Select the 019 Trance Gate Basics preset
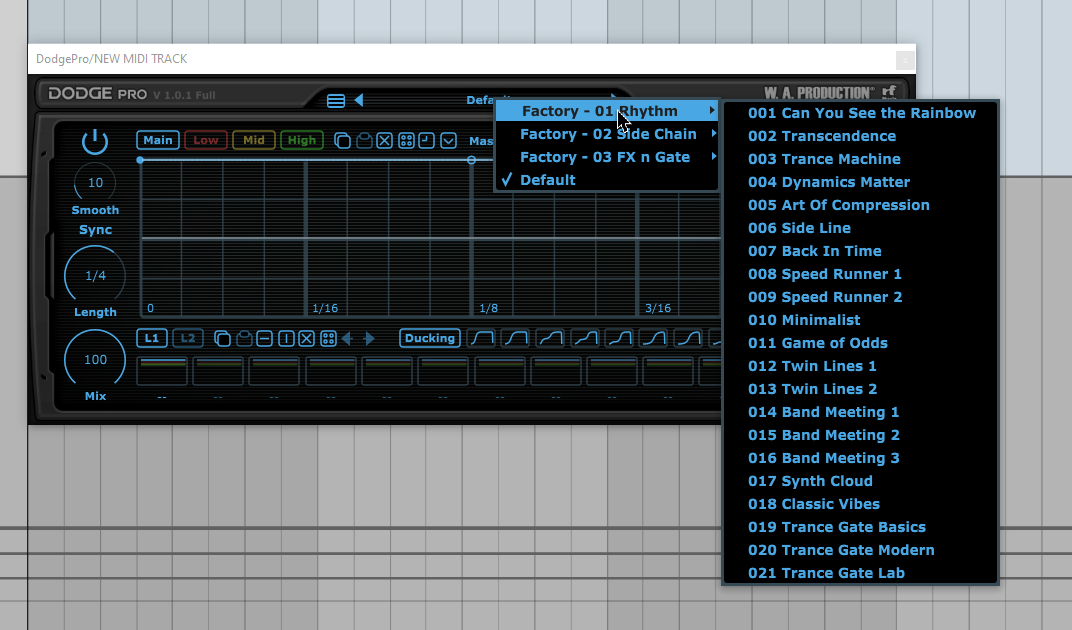Screen dimensions: 1072x630 point(836,527)
